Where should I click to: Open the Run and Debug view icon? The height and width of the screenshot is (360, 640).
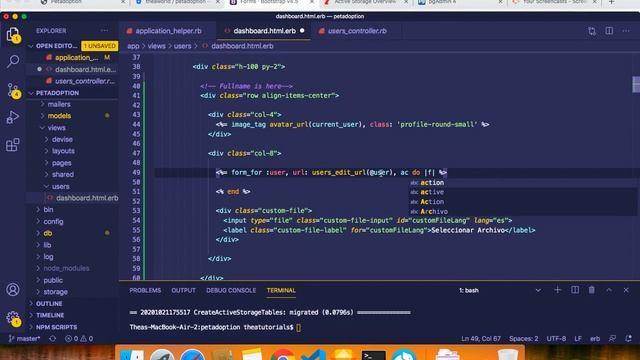coord(13,118)
